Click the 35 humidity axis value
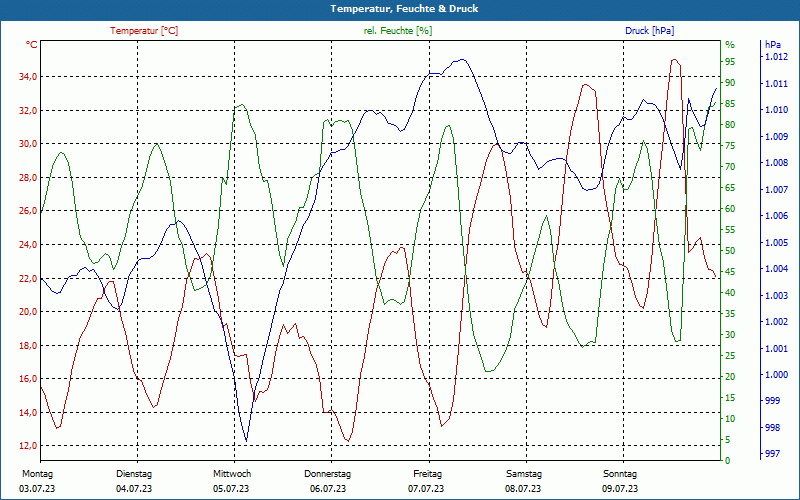800x500 pixels. pos(730,314)
